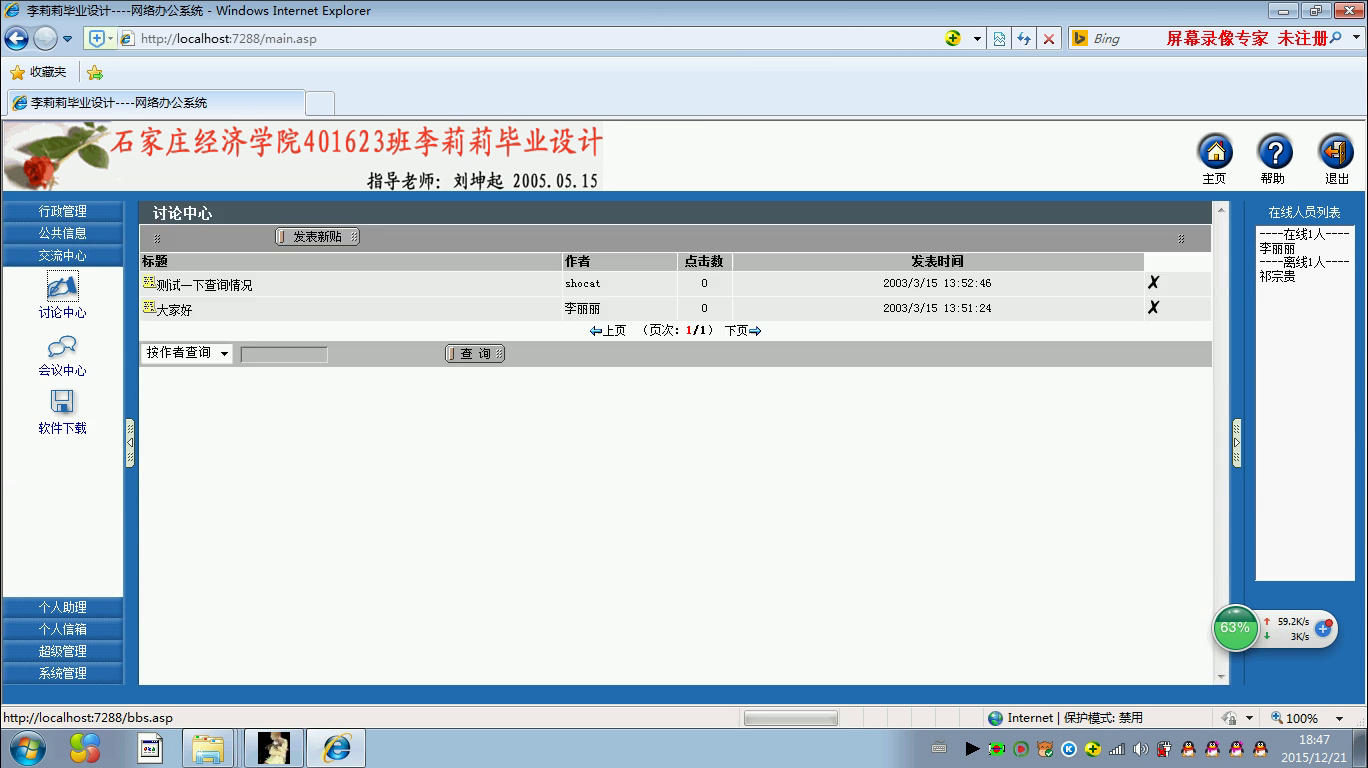Click the network speed plus icon

[1323, 629]
